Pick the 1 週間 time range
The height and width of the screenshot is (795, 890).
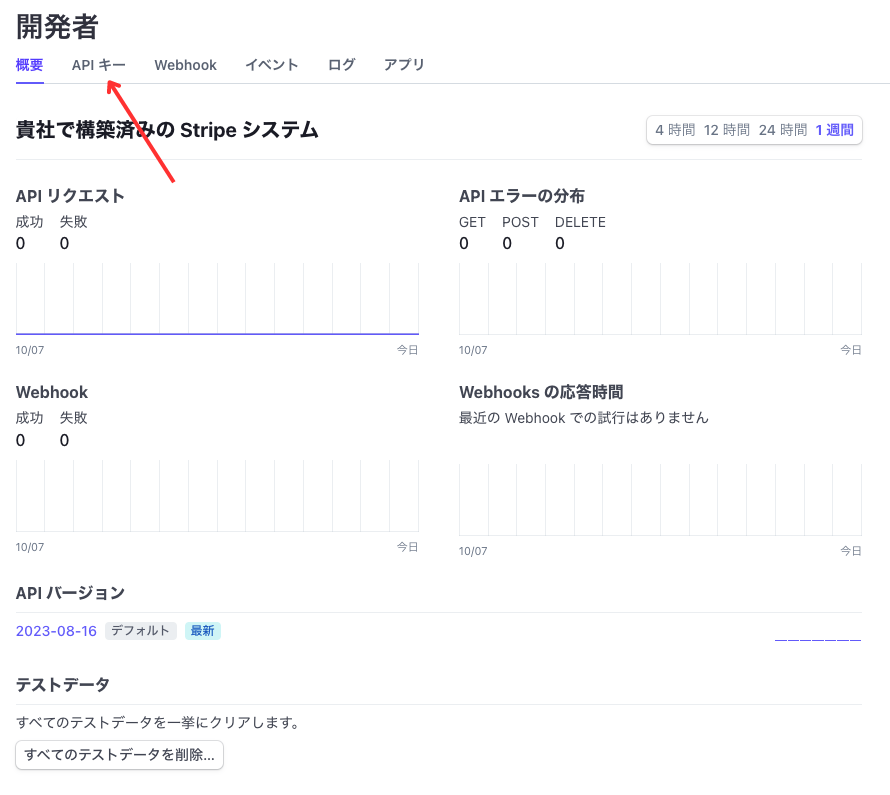[x=834, y=130]
